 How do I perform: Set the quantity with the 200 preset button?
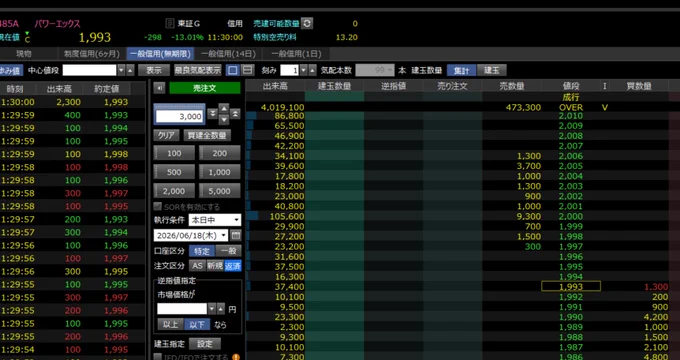click(219, 153)
